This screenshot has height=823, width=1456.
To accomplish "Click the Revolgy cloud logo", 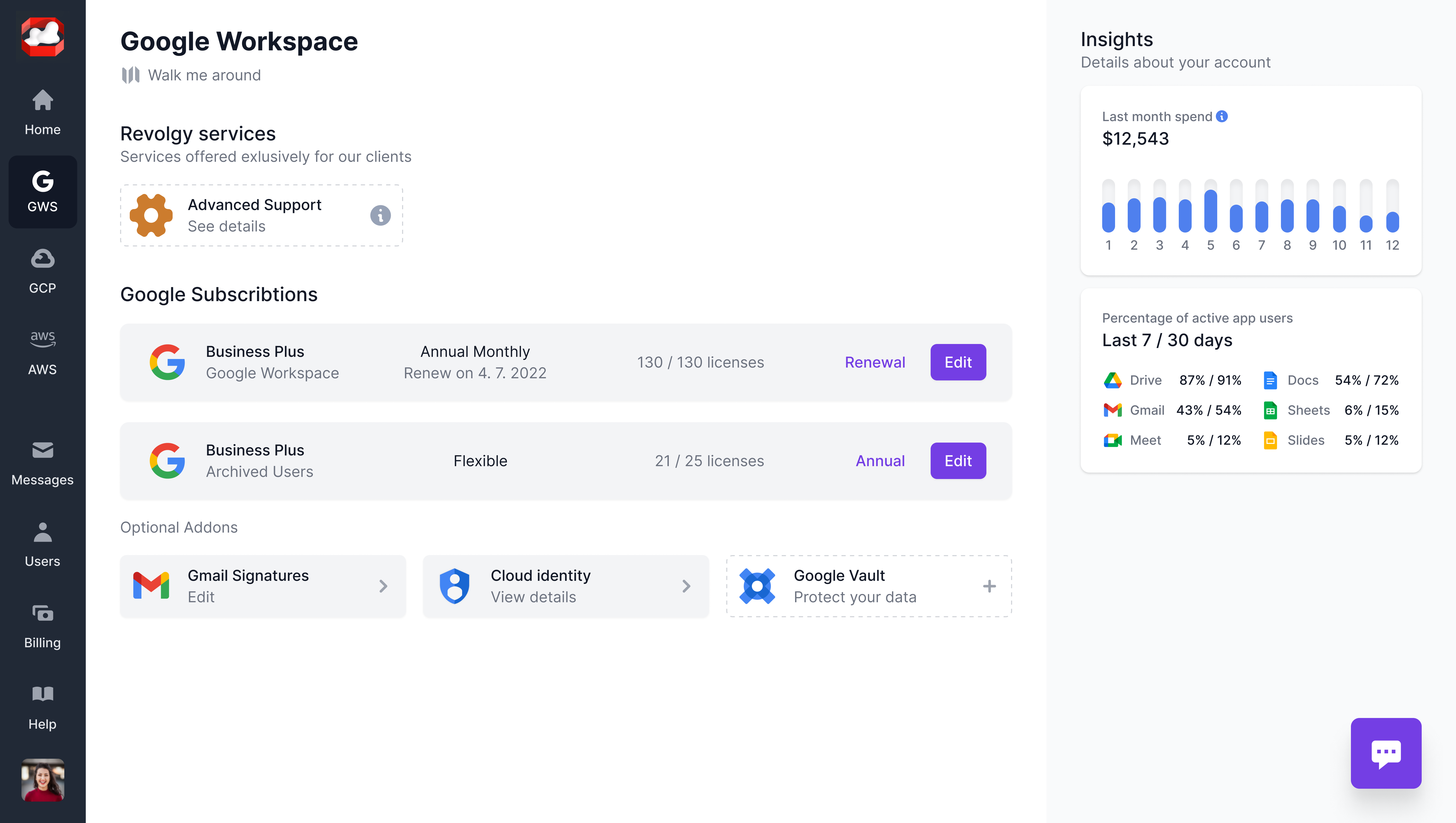I will [x=42, y=37].
